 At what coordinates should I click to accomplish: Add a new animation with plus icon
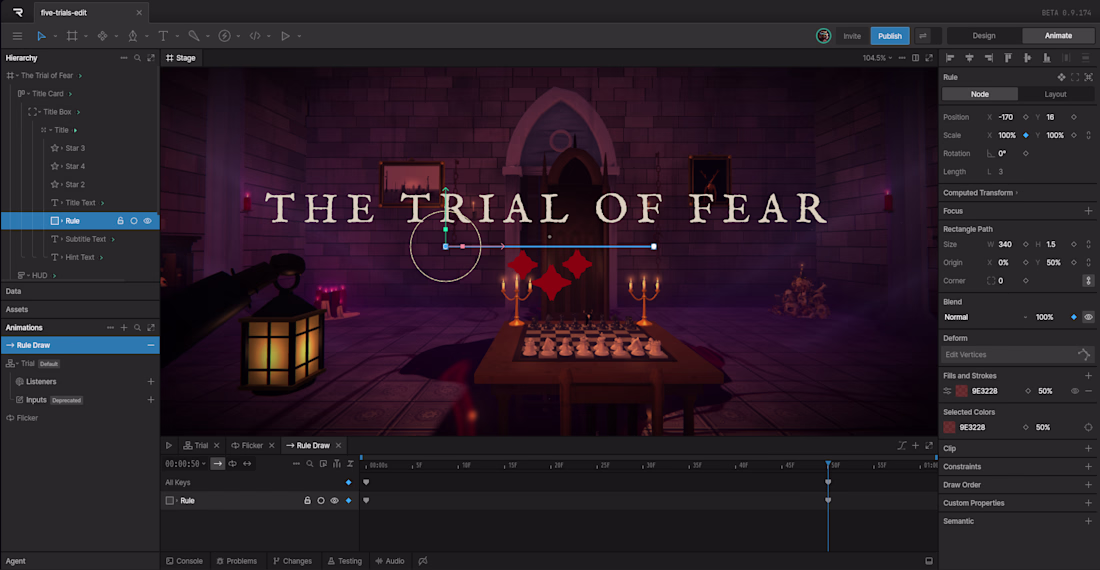tap(123, 327)
